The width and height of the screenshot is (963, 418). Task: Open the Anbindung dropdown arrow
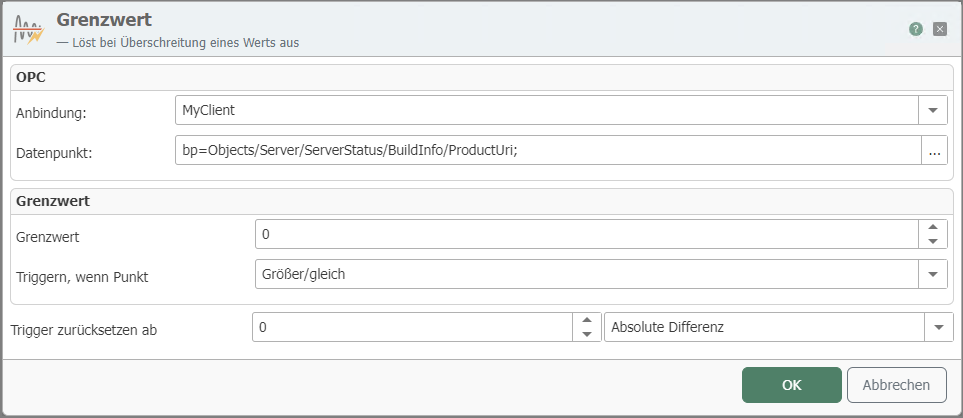(x=933, y=110)
